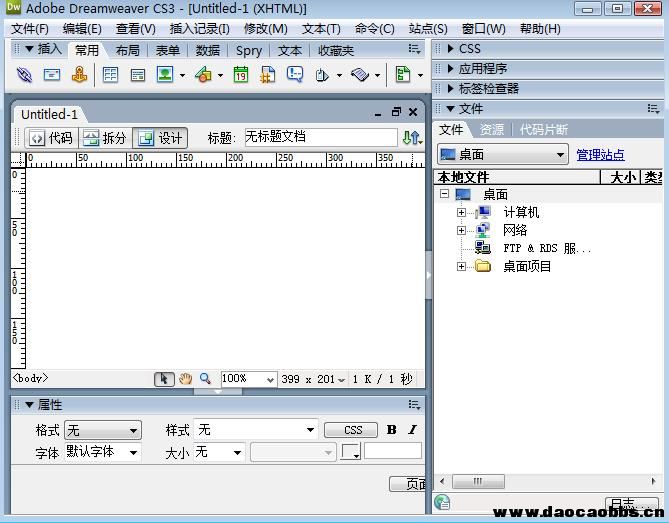Click the 标题 document title field
The width and height of the screenshot is (669, 523).
(320, 138)
